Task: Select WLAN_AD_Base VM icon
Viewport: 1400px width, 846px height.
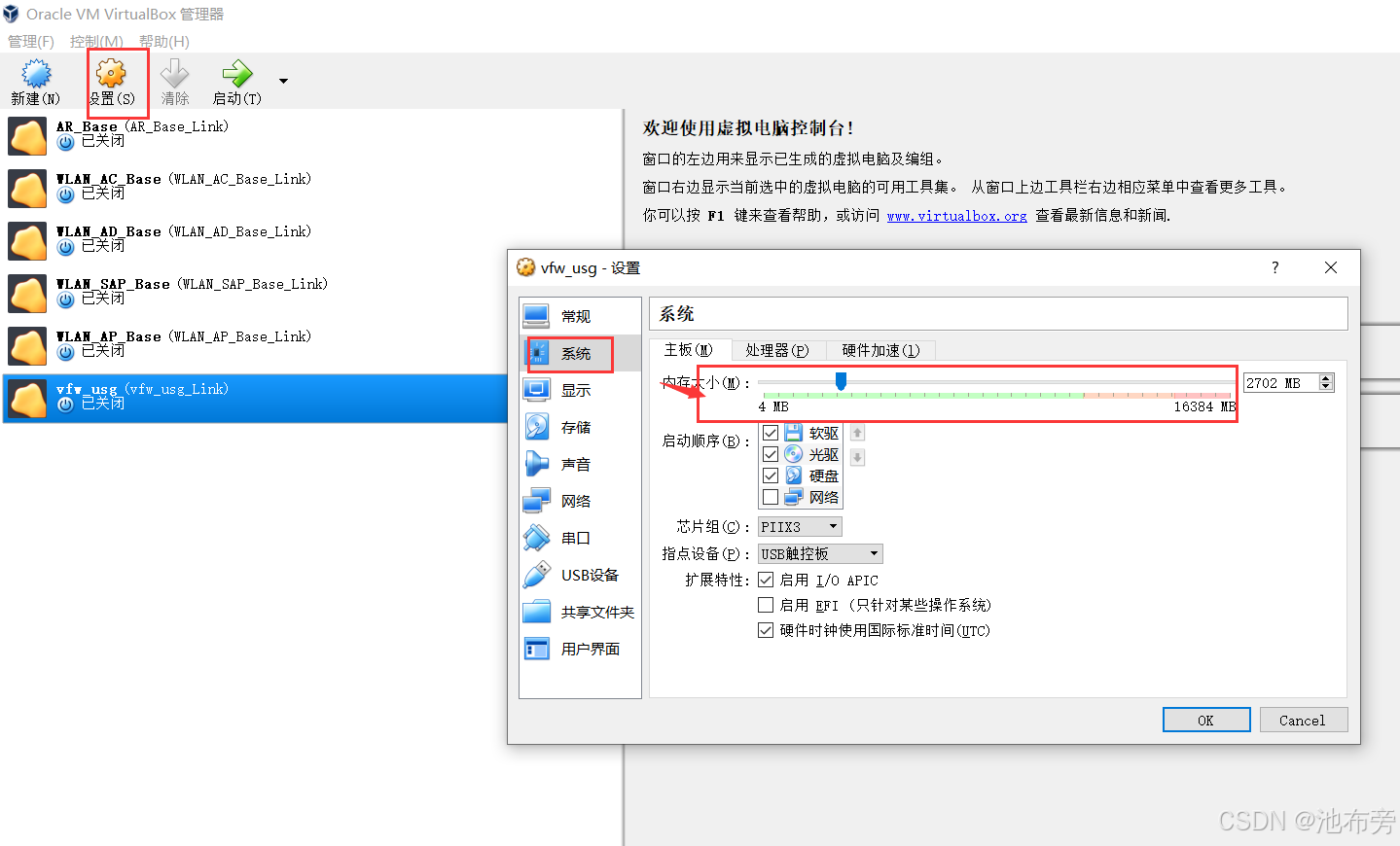Action: click(x=27, y=242)
